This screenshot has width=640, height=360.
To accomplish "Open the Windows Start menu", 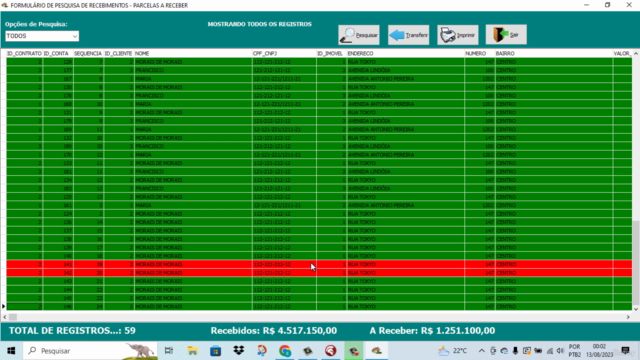I will (x=11, y=351).
